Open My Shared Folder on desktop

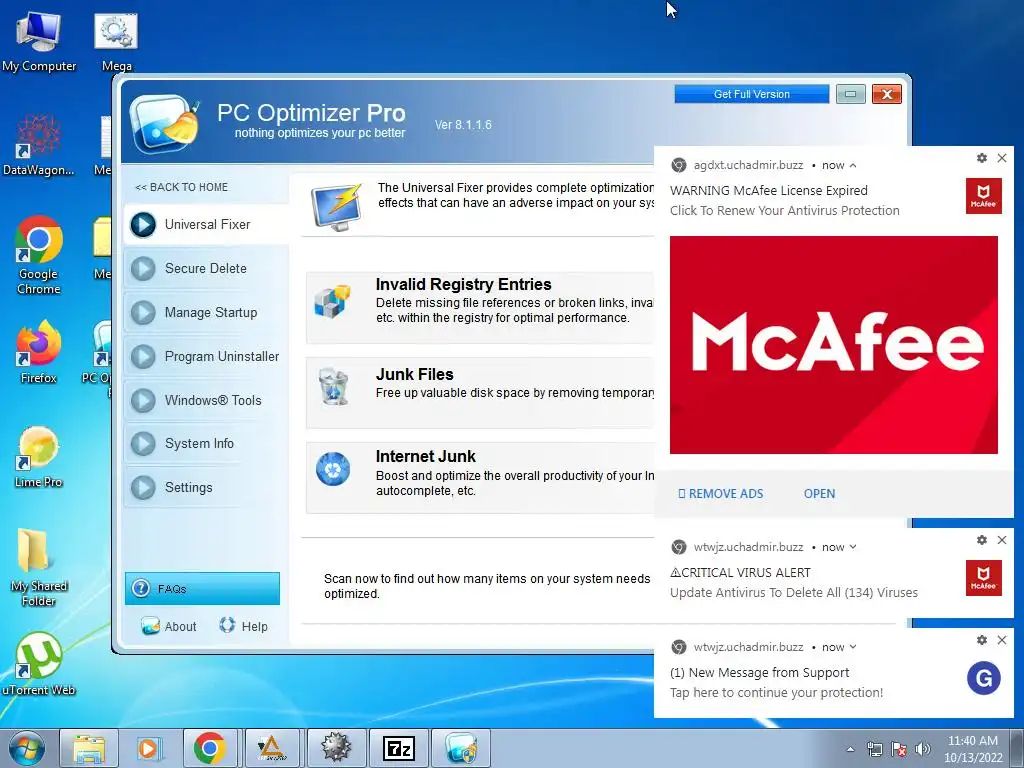point(39,567)
